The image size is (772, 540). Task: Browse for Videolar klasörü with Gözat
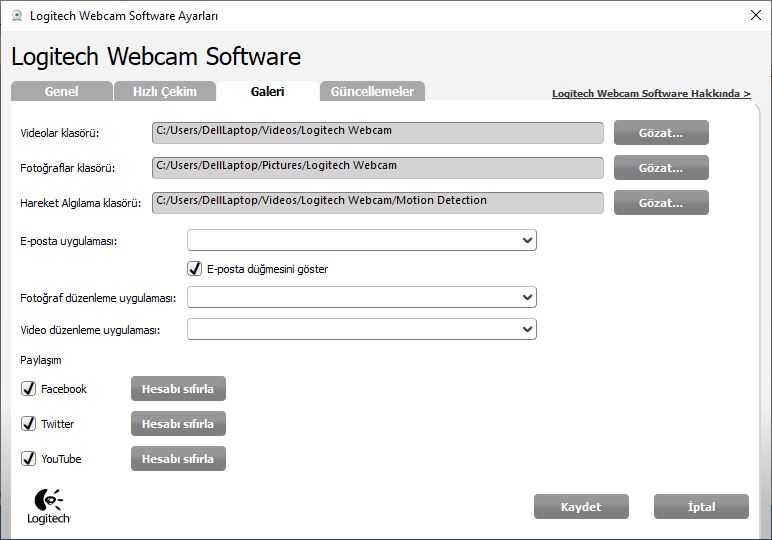(661, 133)
